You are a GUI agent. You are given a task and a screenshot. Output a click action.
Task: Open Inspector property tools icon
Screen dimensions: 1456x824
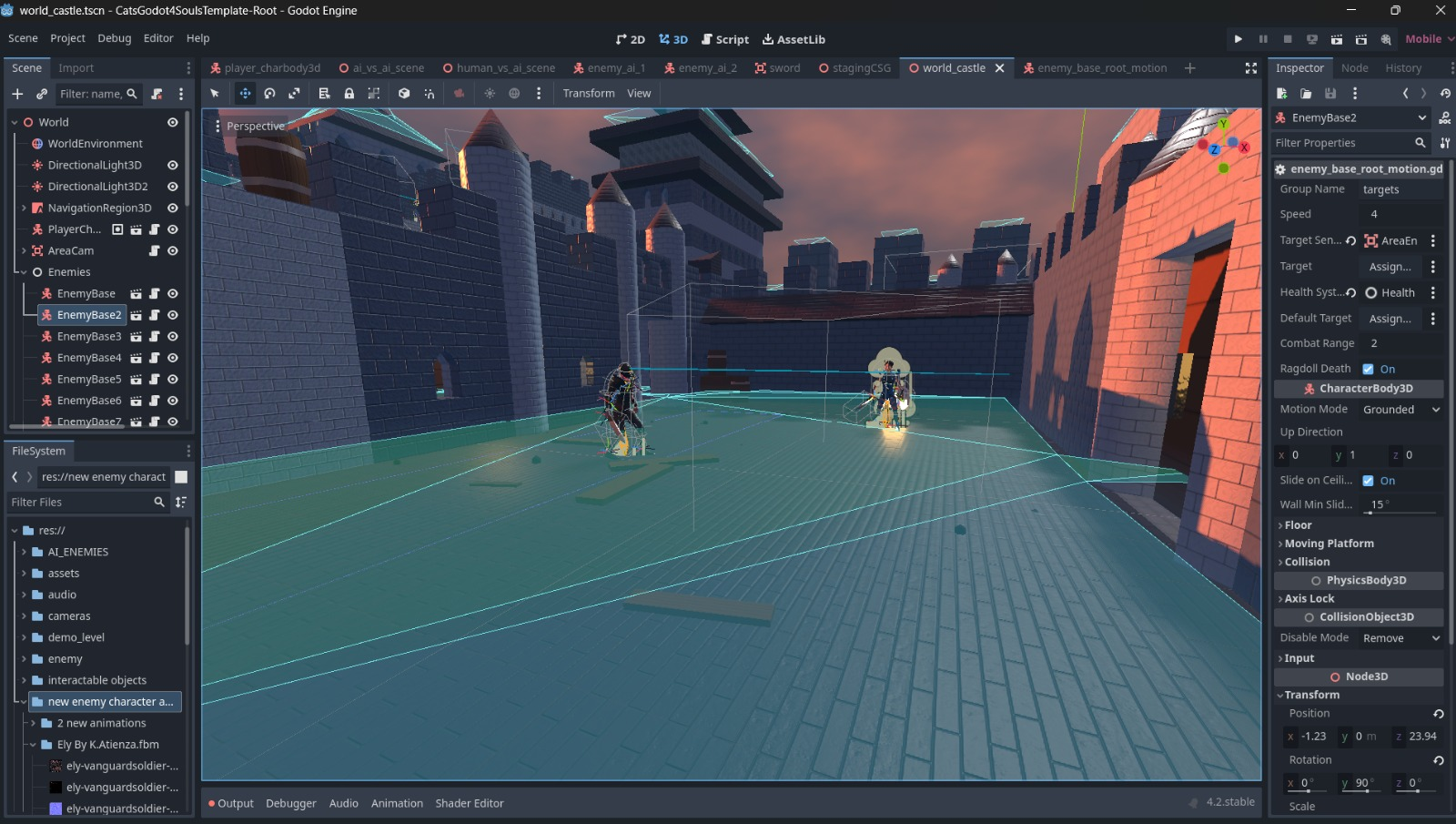click(1445, 143)
